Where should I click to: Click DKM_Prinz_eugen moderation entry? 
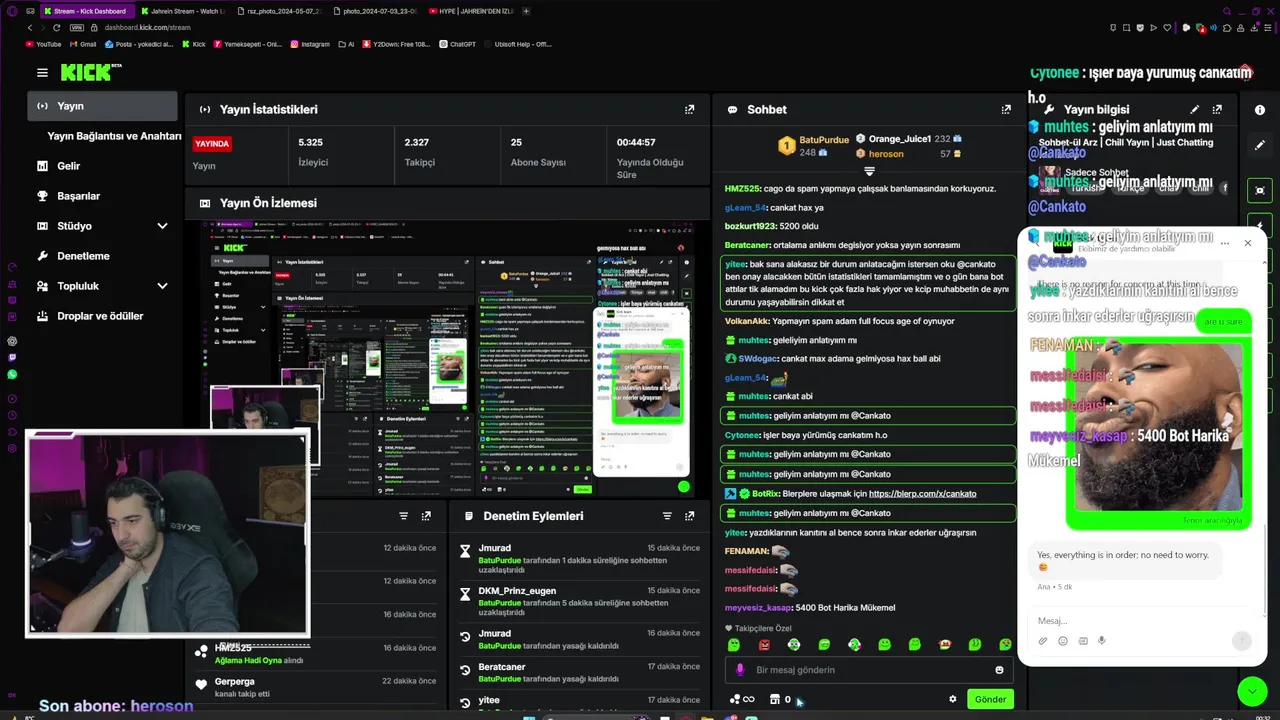tap(580, 602)
